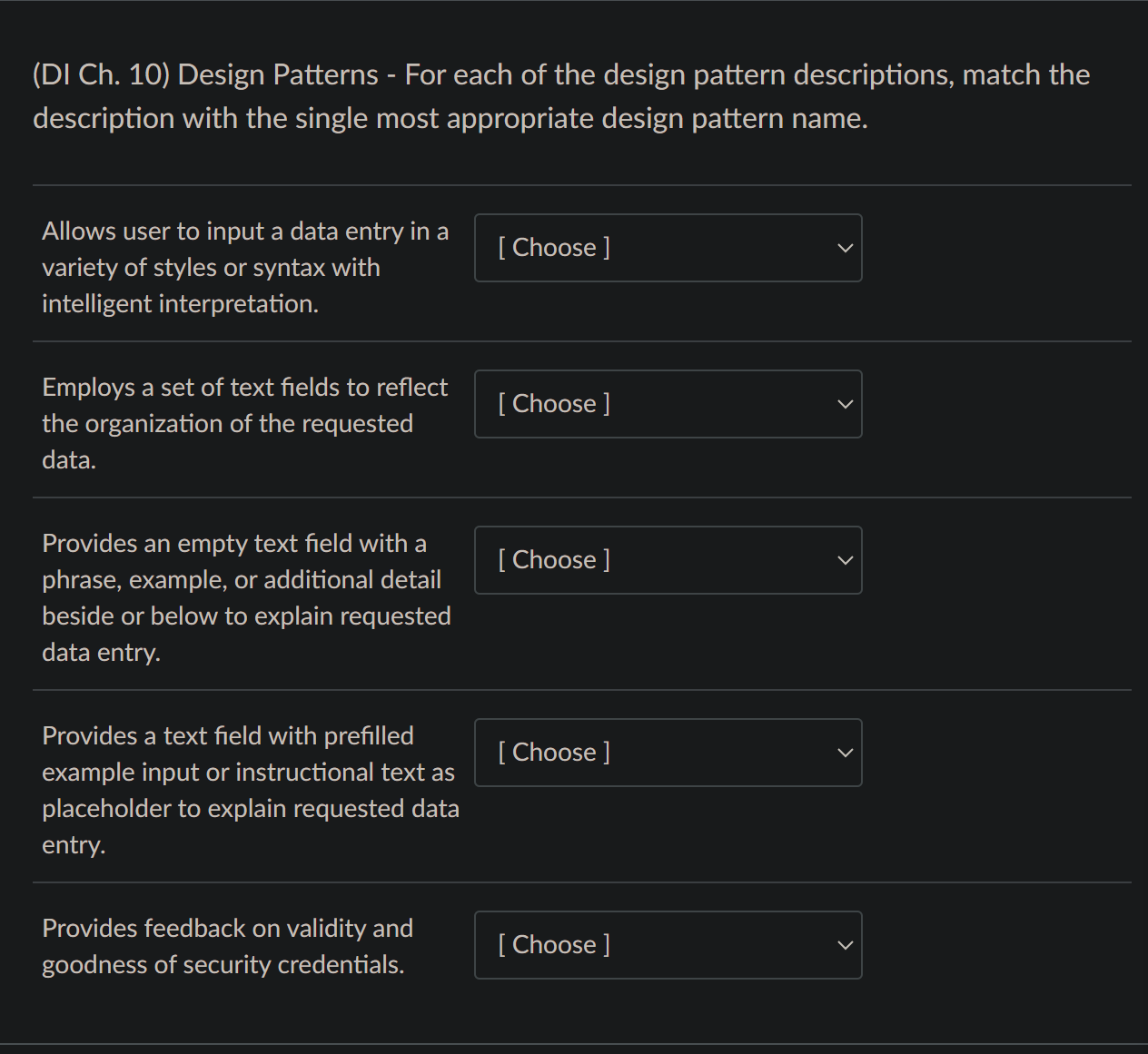Click chevron arrow for security credentials row
1148x1054 pixels.
tap(845, 945)
